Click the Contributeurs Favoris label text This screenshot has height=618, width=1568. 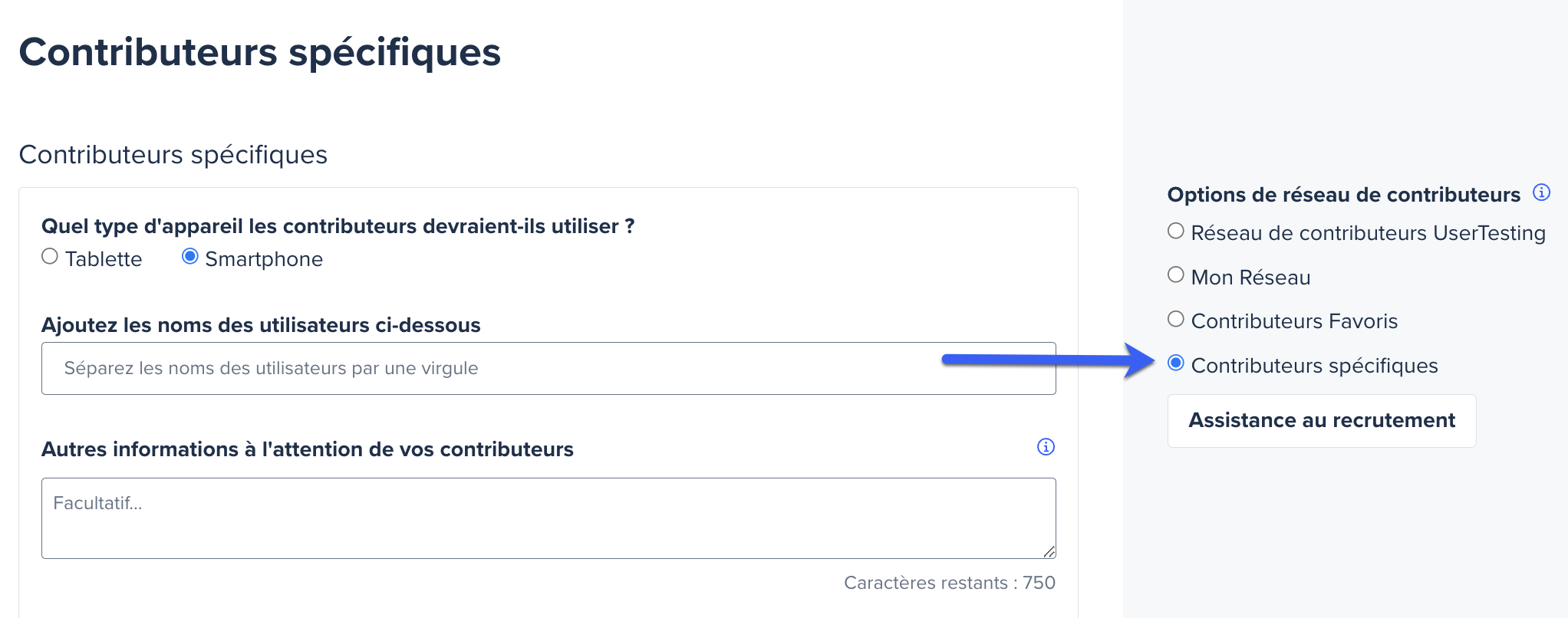1294,321
